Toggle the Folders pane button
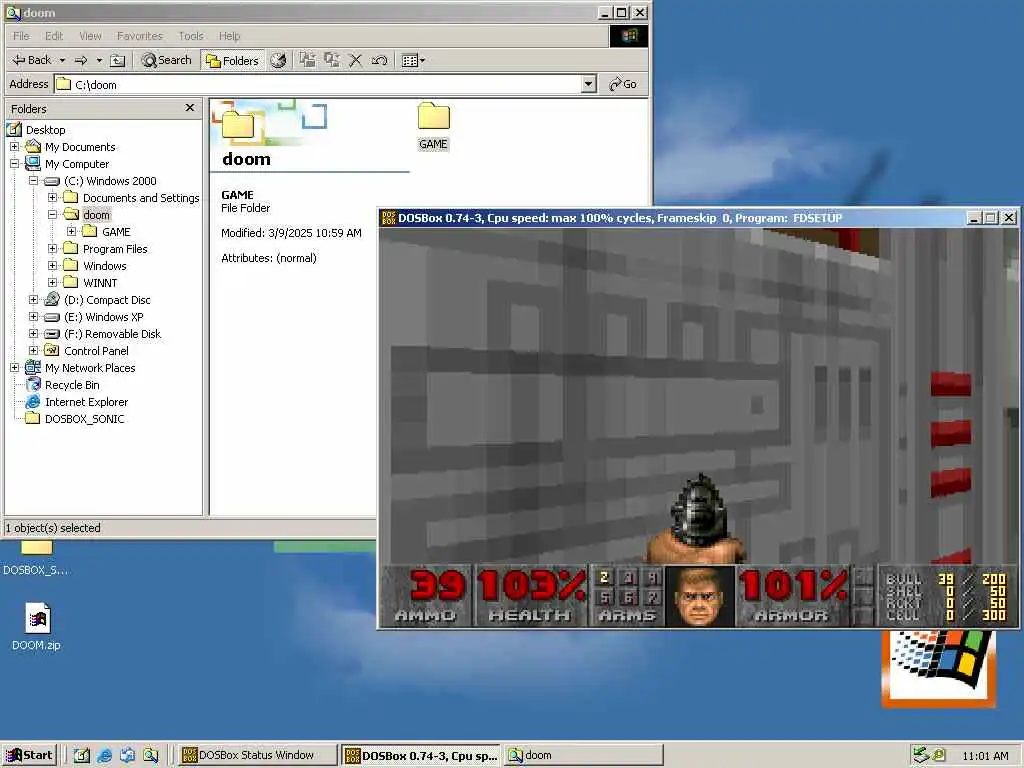This screenshot has height=768, width=1024. pos(232,60)
